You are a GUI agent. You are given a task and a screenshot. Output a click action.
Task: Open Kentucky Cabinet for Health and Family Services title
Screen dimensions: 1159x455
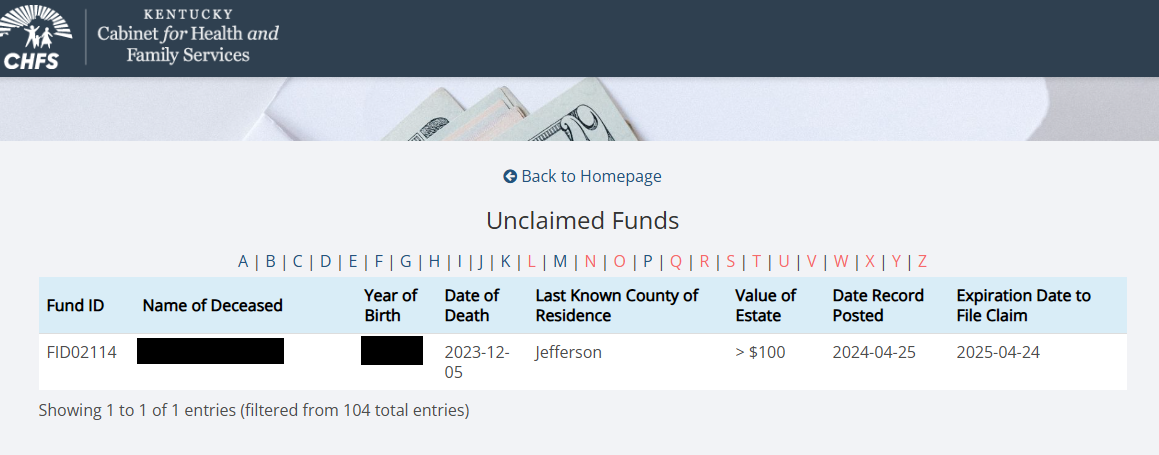coord(188,35)
